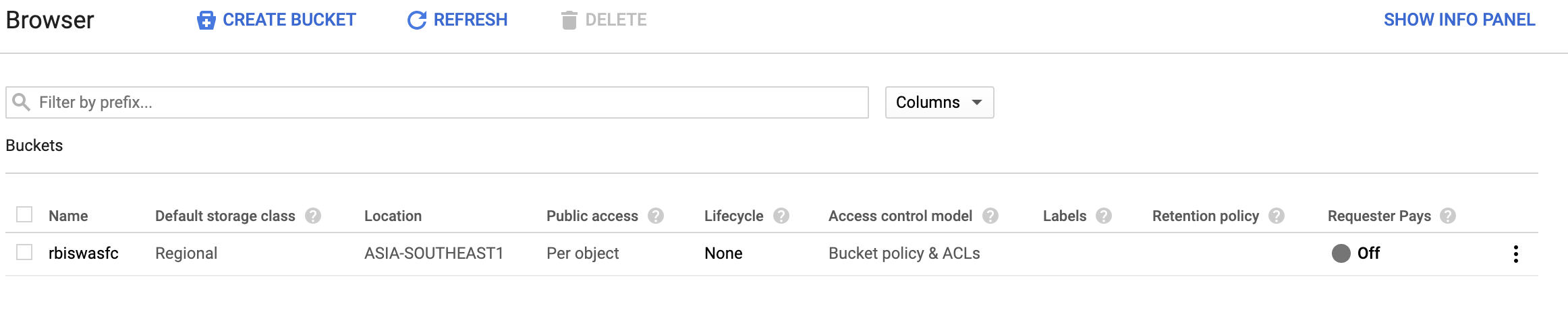Open the Columns dropdown
The image size is (1568, 310).
click(x=939, y=102)
